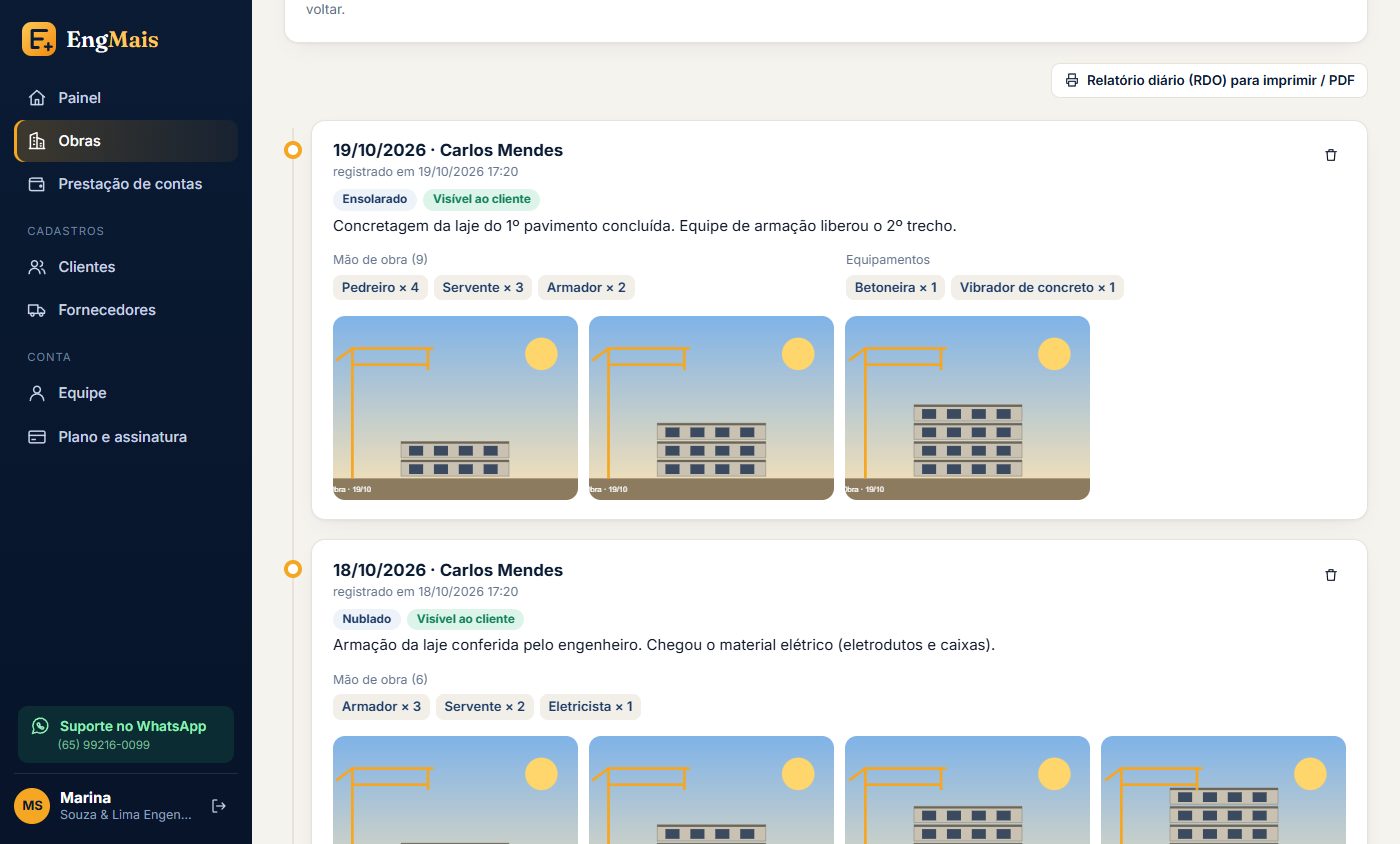Viewport: 1400px width, 844px height.
Task: Click heading 18/10/2026 · Carlos Mendes
Action: click(448, 570)
